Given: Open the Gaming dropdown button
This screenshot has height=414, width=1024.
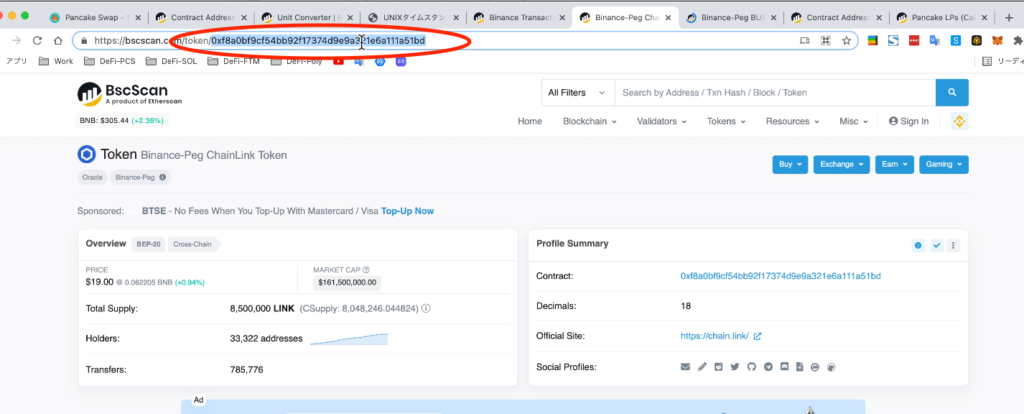Looking at the screenshot, I should pos(944,165).
